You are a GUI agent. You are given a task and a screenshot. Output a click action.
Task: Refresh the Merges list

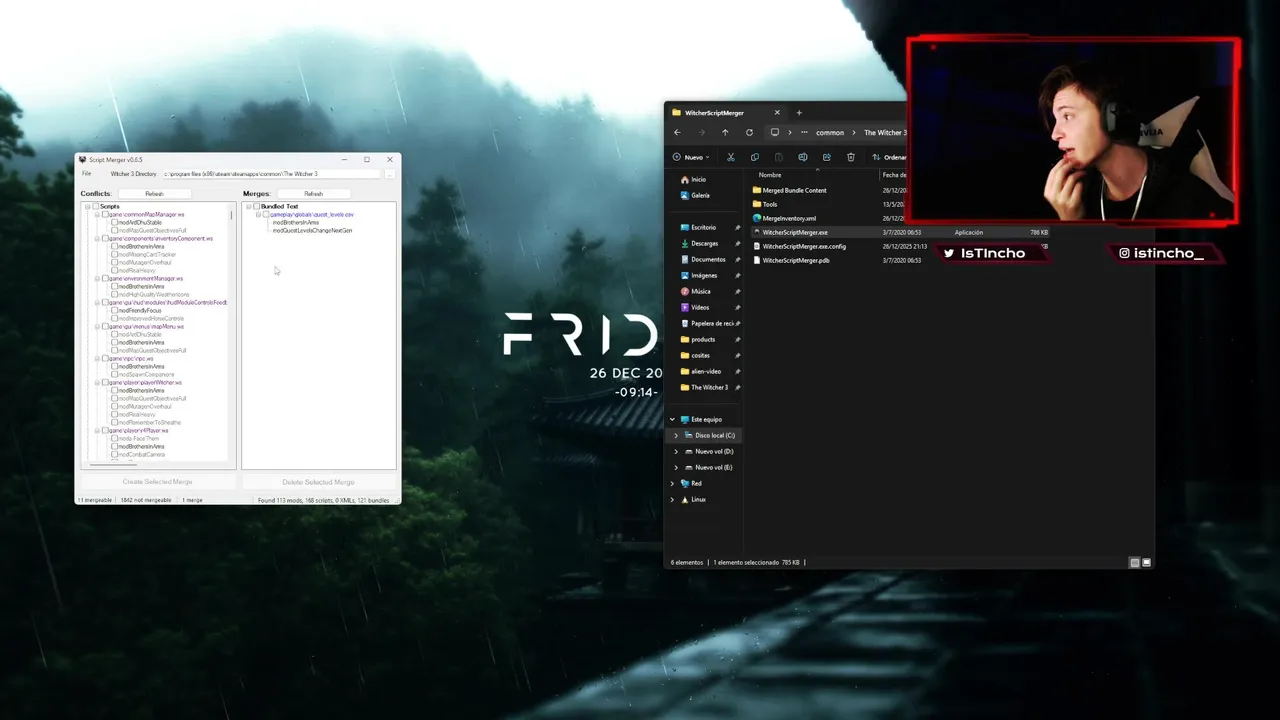314,193
